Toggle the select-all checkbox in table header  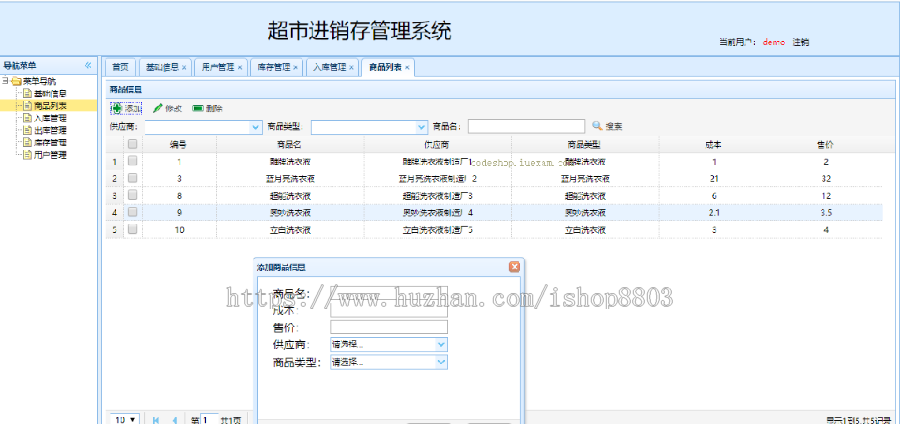132,144
